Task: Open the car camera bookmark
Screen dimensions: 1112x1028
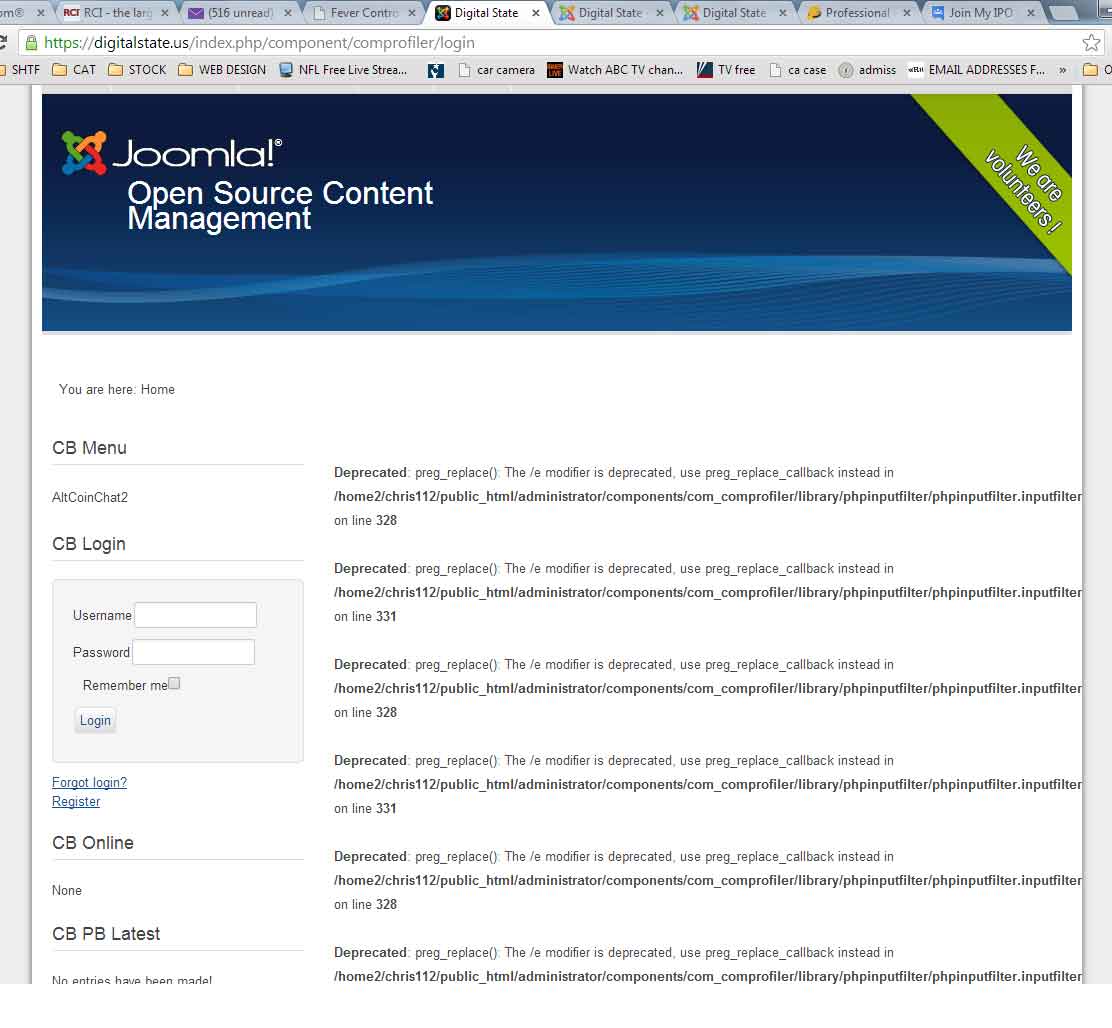Action: tap(497, 69)
